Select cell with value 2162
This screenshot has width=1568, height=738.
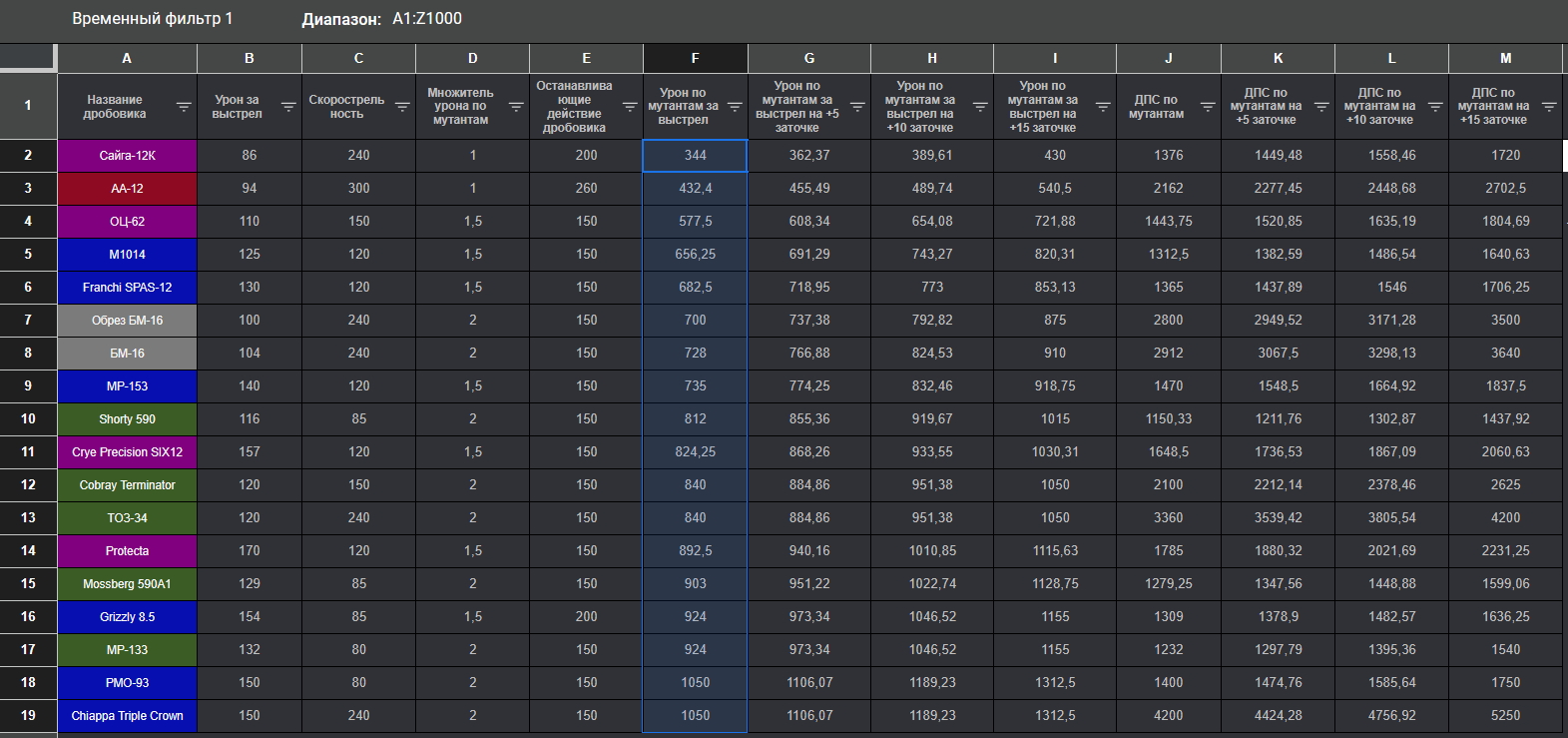[x=1168, y=188]
